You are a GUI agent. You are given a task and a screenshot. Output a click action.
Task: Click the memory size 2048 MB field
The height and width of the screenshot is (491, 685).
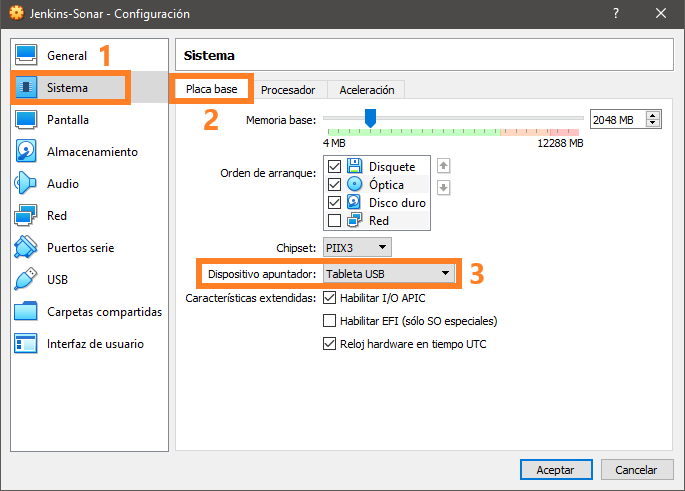[617, 120]
